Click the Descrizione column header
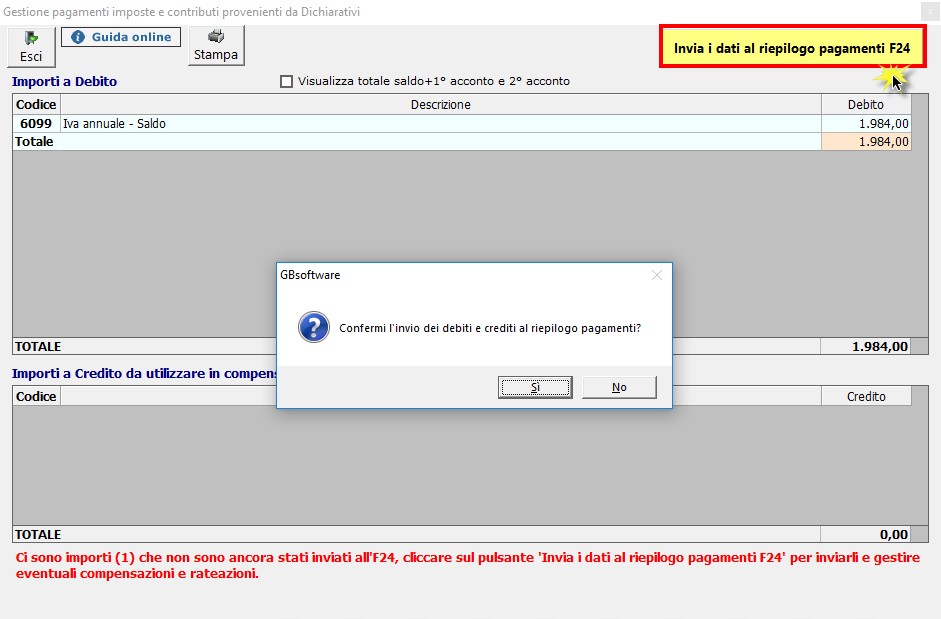The width and height of the screenshot is (941, 619). click(440, 104)
